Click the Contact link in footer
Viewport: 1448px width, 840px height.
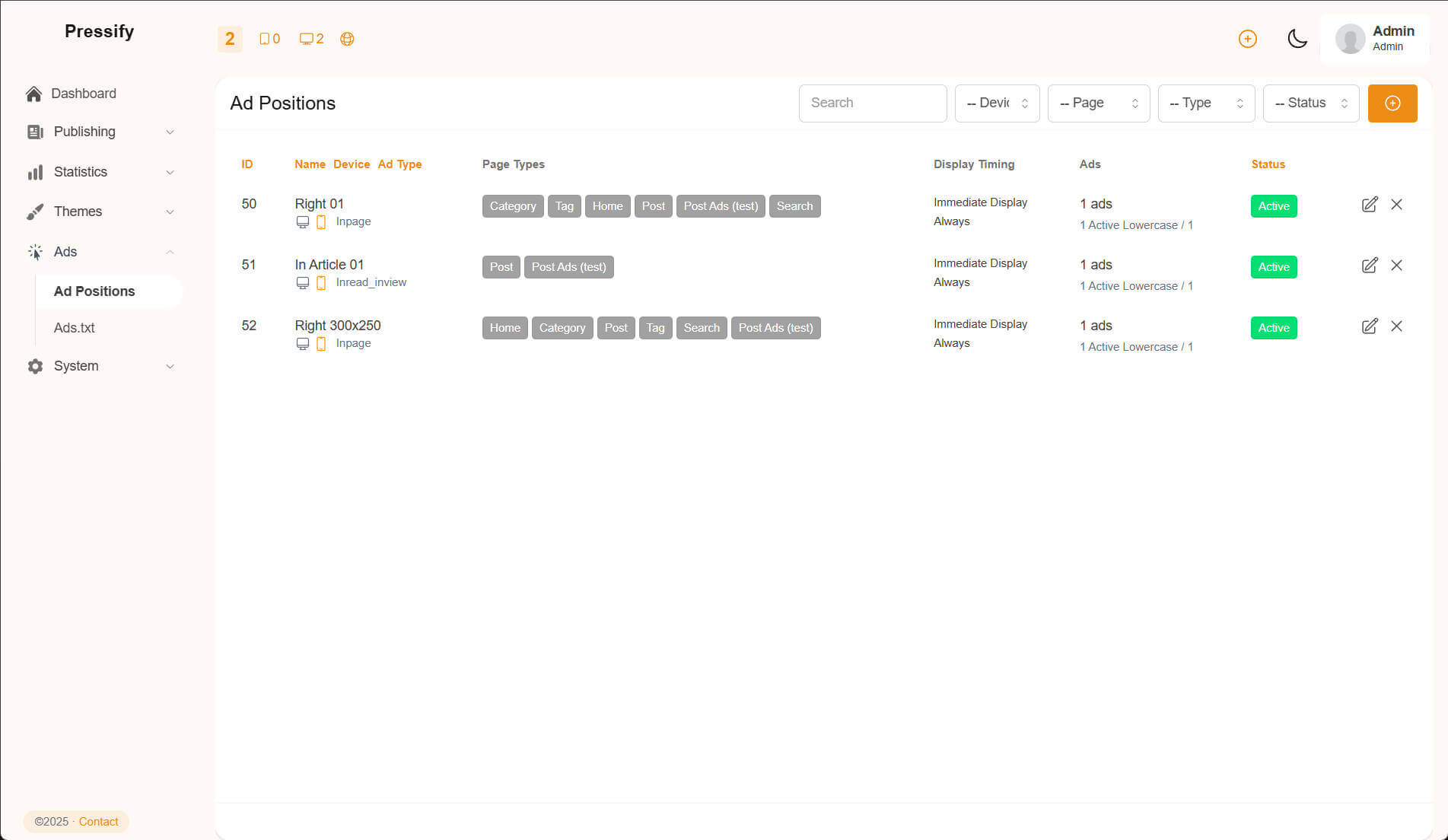tap(98, 822)
